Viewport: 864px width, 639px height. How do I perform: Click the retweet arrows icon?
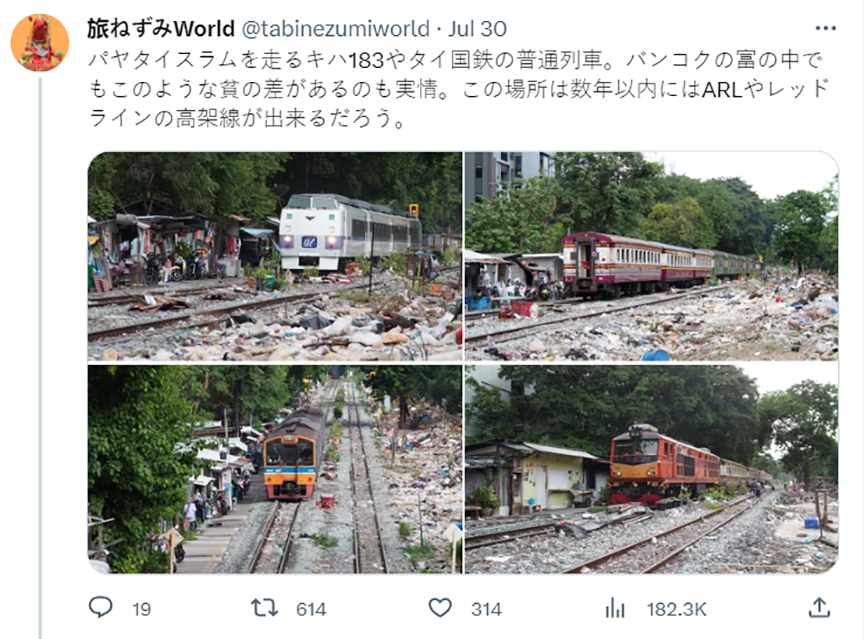click(x=264, y=608)
